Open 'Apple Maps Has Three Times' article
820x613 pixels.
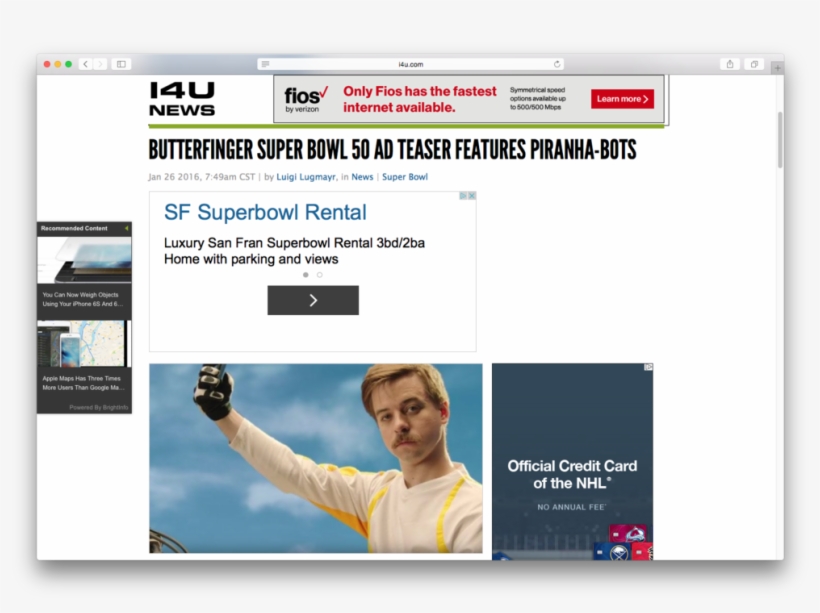pos(84,383)
